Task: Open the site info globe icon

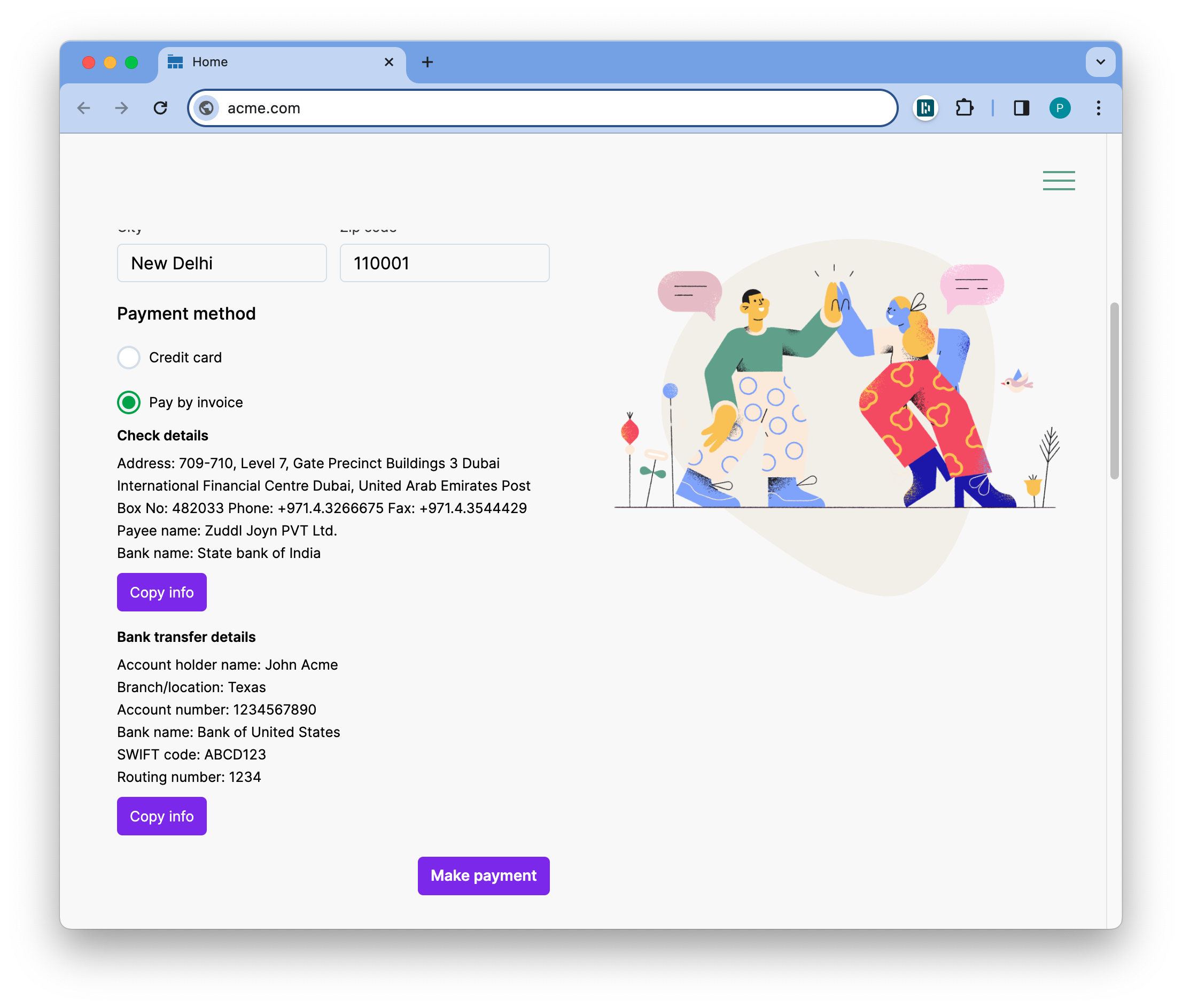Action: [x=206, y=108]
